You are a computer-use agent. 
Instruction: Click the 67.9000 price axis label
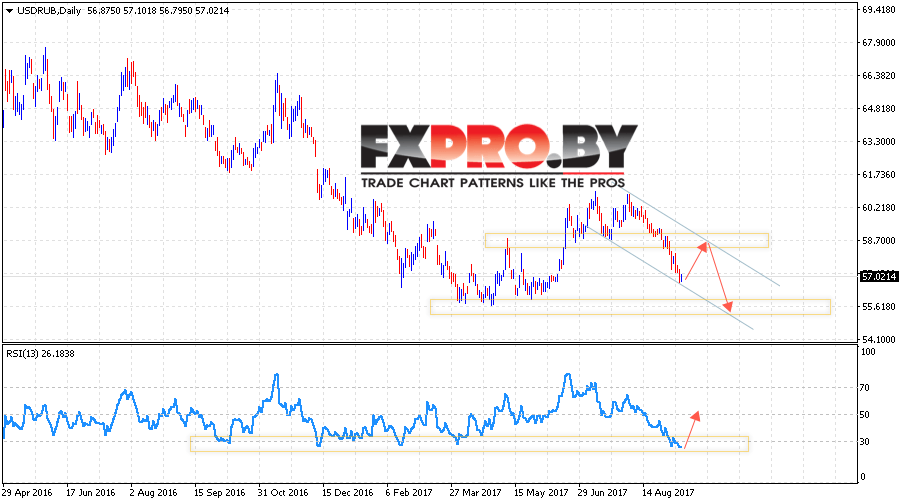point(879,42)
